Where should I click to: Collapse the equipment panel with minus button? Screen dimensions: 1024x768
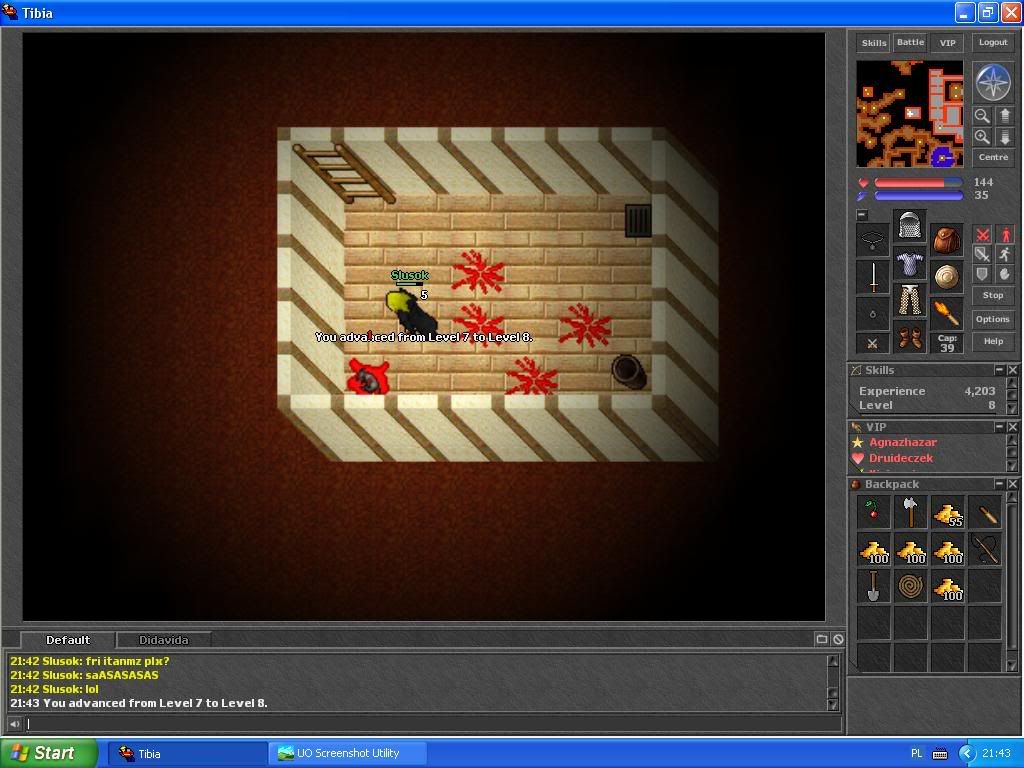[862, 214]
